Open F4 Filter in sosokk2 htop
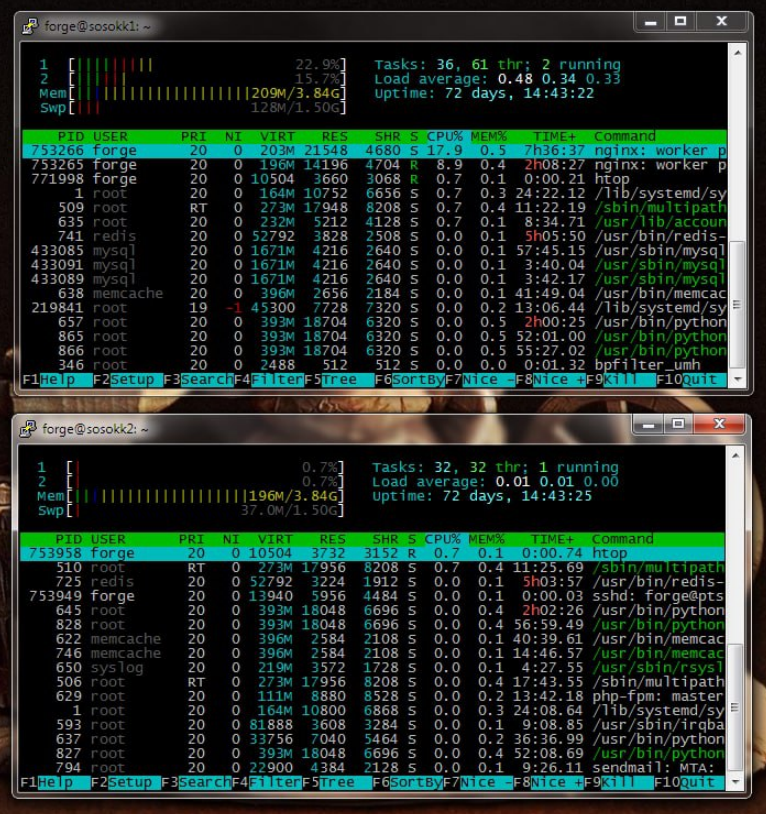766x814 pixels. coord(266,782)
